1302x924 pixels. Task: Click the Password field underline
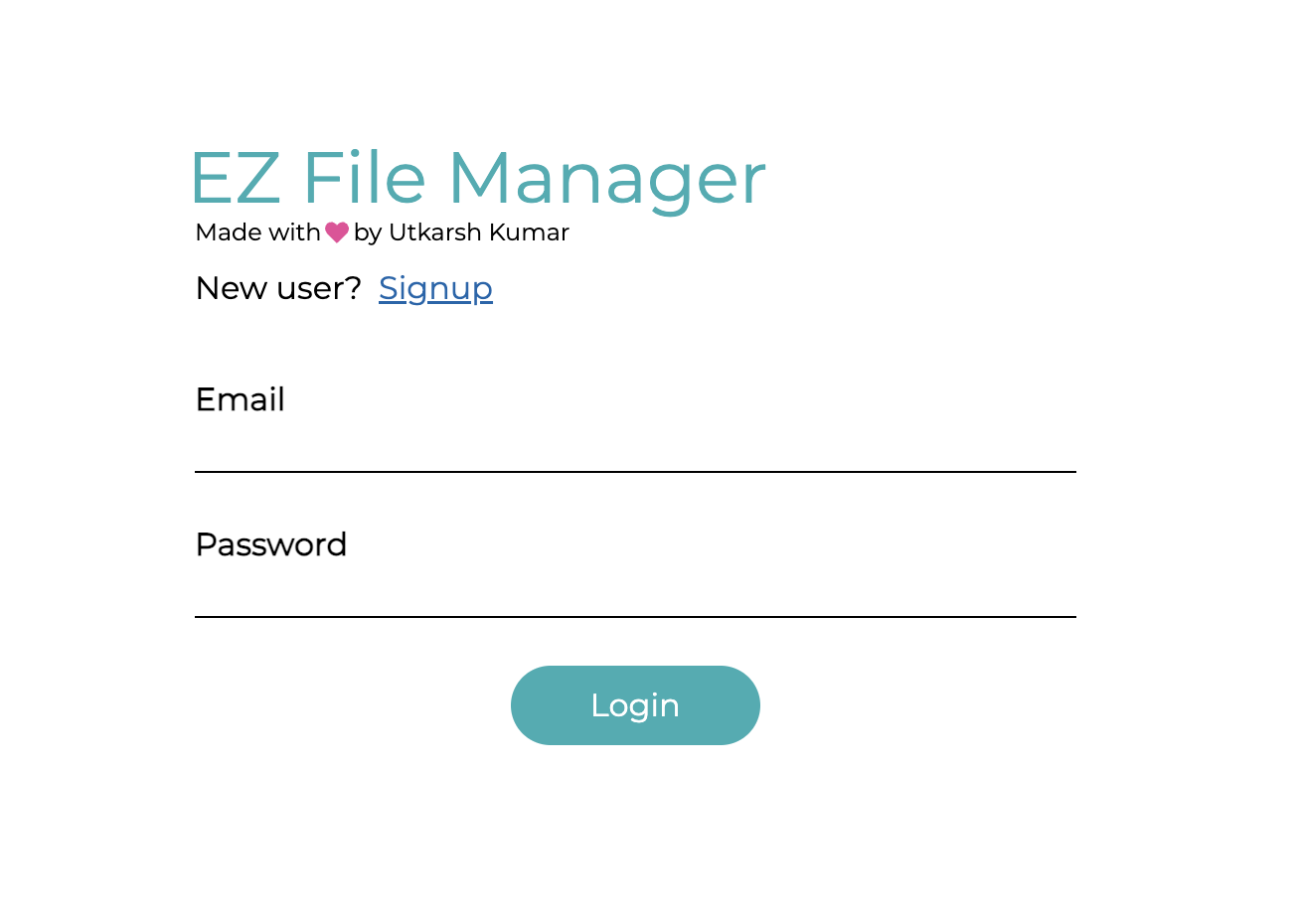pyautogui.click(x=635, y=618)
